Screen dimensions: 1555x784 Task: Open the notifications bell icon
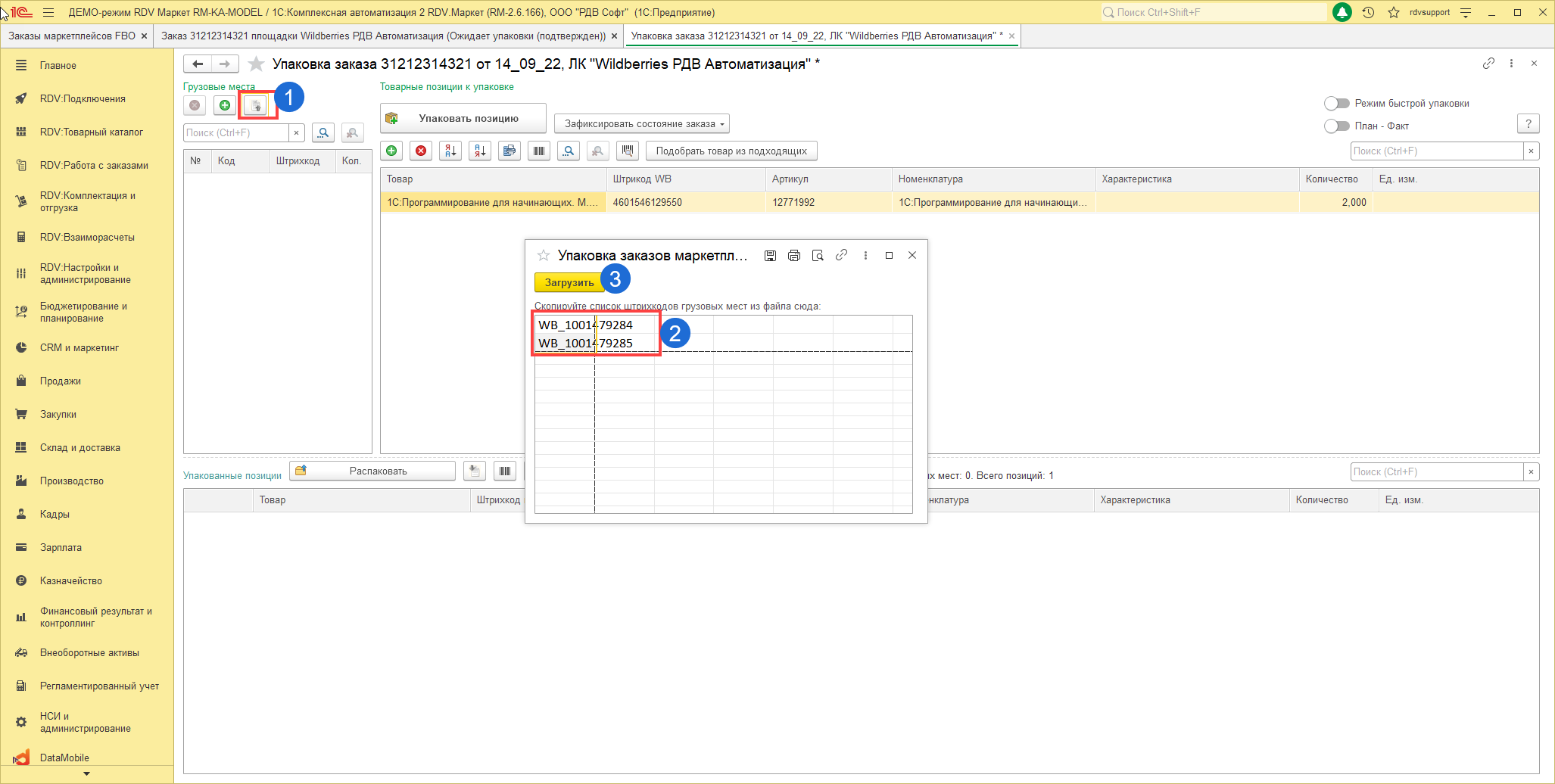(1342, 12)
